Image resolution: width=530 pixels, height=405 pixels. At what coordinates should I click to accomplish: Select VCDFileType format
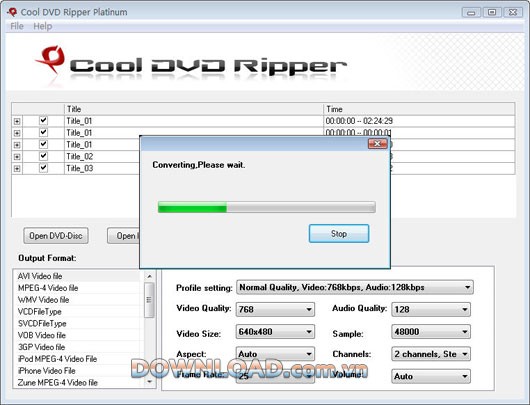coord(77,312)
